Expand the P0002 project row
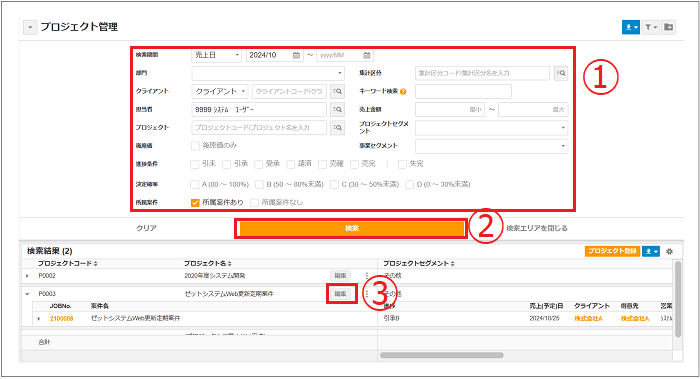Image resolution: width=700 pixels, height=379 pixels. pyautogui.click(x=27, y=276)
